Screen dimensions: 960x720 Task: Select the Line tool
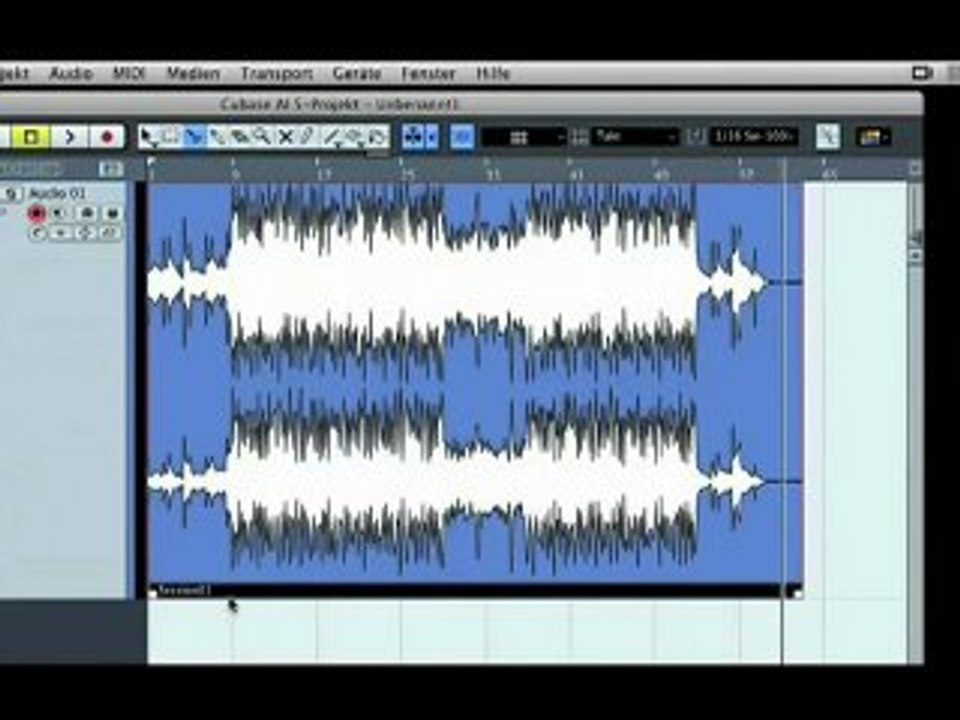click(x=332, y=137)
